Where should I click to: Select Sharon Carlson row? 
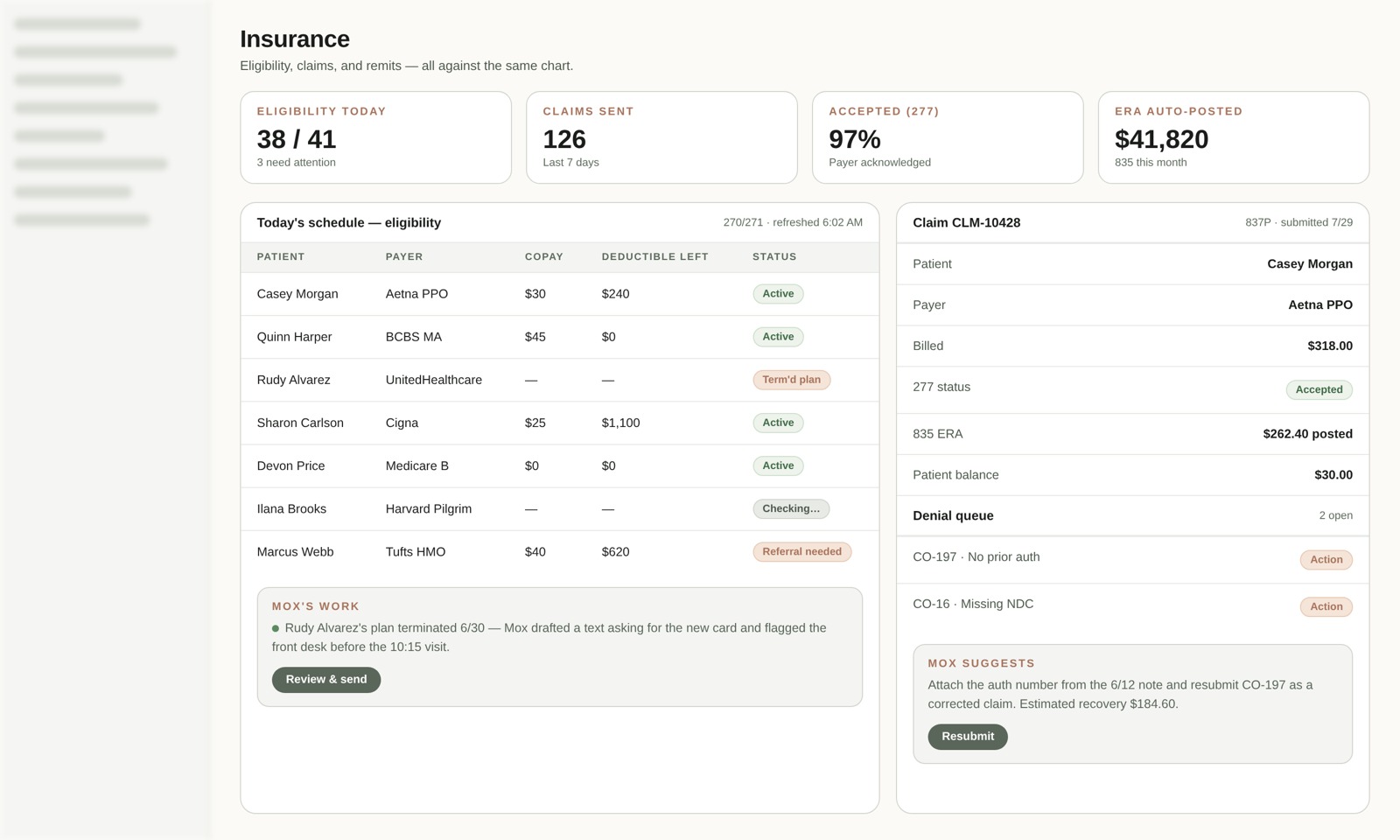(560, 423)
